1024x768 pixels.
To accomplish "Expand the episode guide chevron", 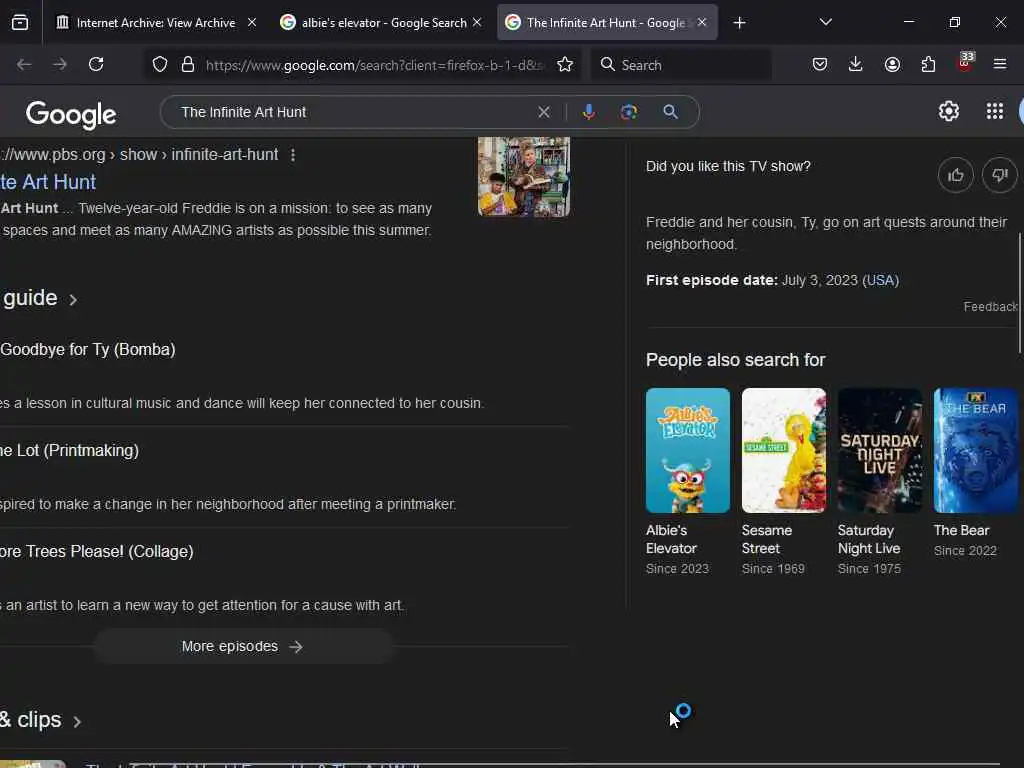I will [73, 300].
